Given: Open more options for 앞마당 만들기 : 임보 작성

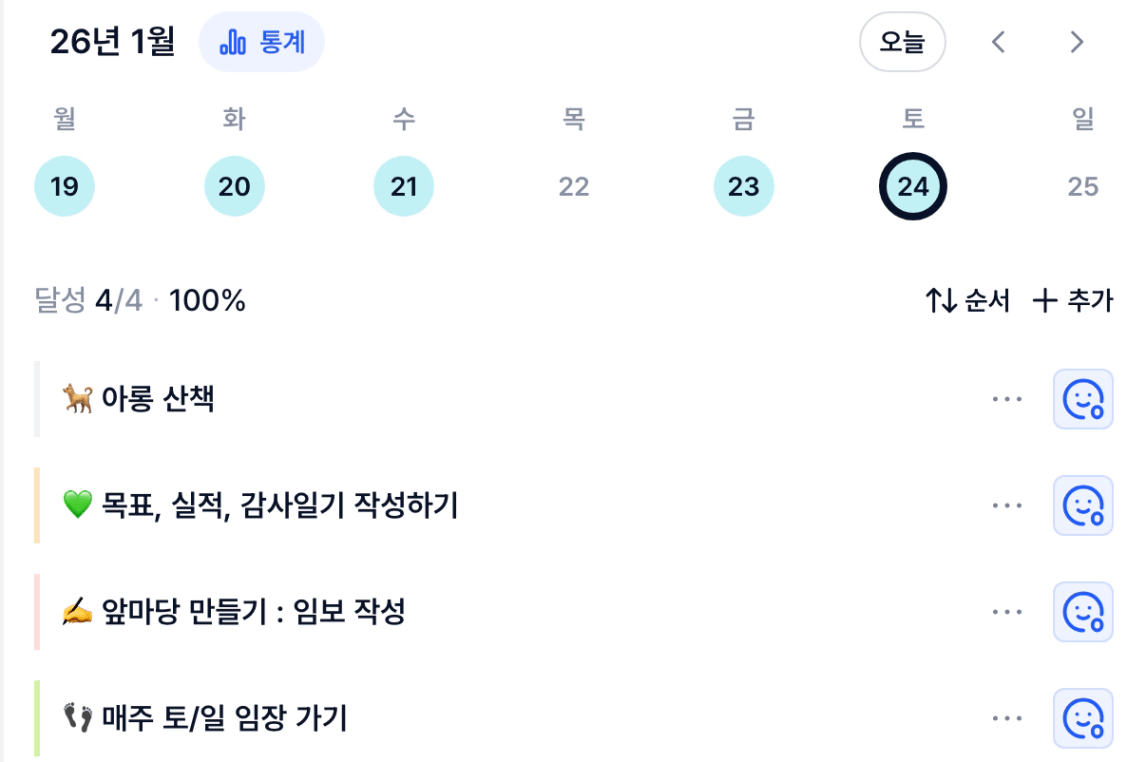Looking at the screenshot, I should pos(1007,612).
